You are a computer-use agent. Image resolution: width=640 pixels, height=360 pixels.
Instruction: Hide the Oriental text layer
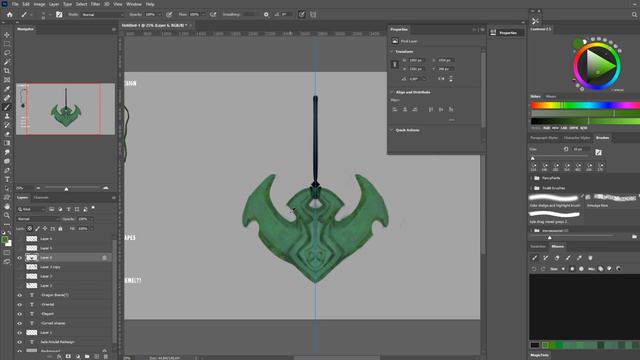pyautogui.click(x=19, y=304)
